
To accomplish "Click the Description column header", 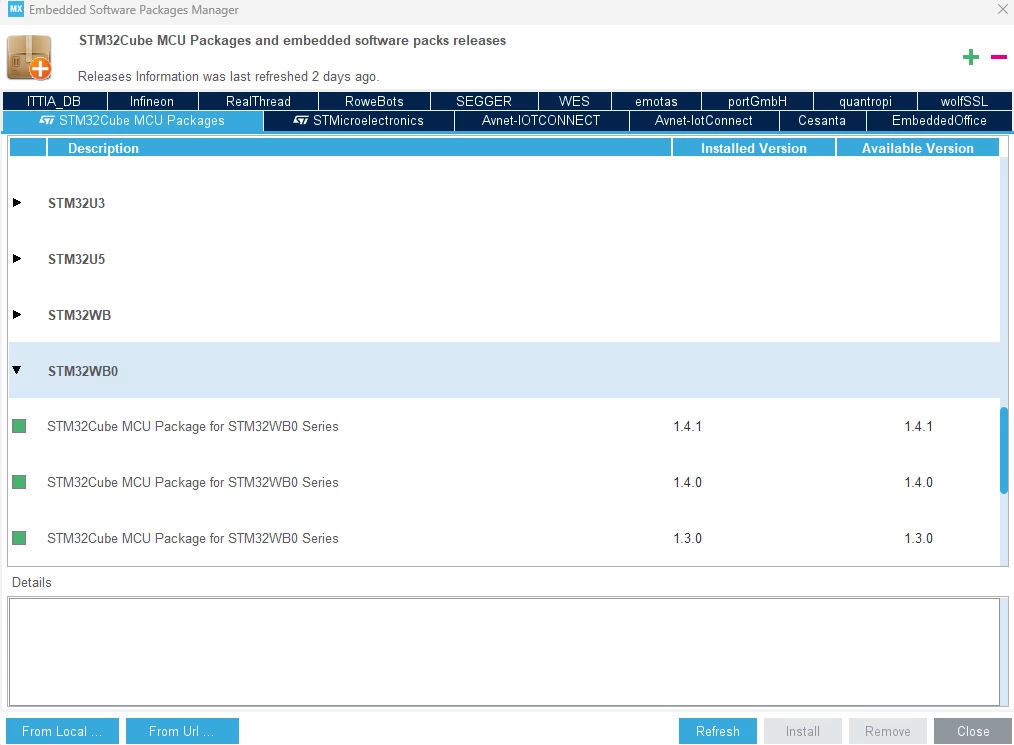I will 359,148.
